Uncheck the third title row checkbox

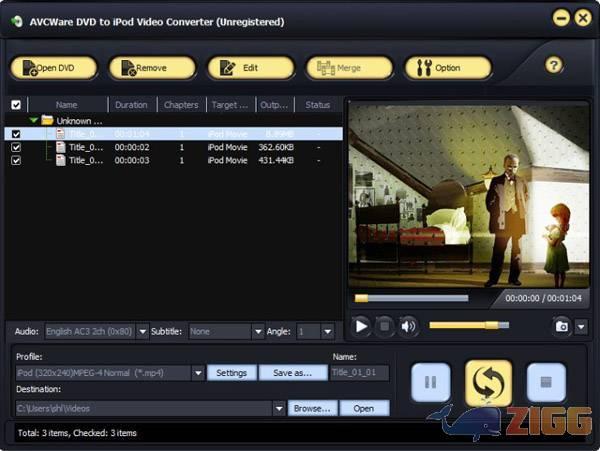click(15, 160)
